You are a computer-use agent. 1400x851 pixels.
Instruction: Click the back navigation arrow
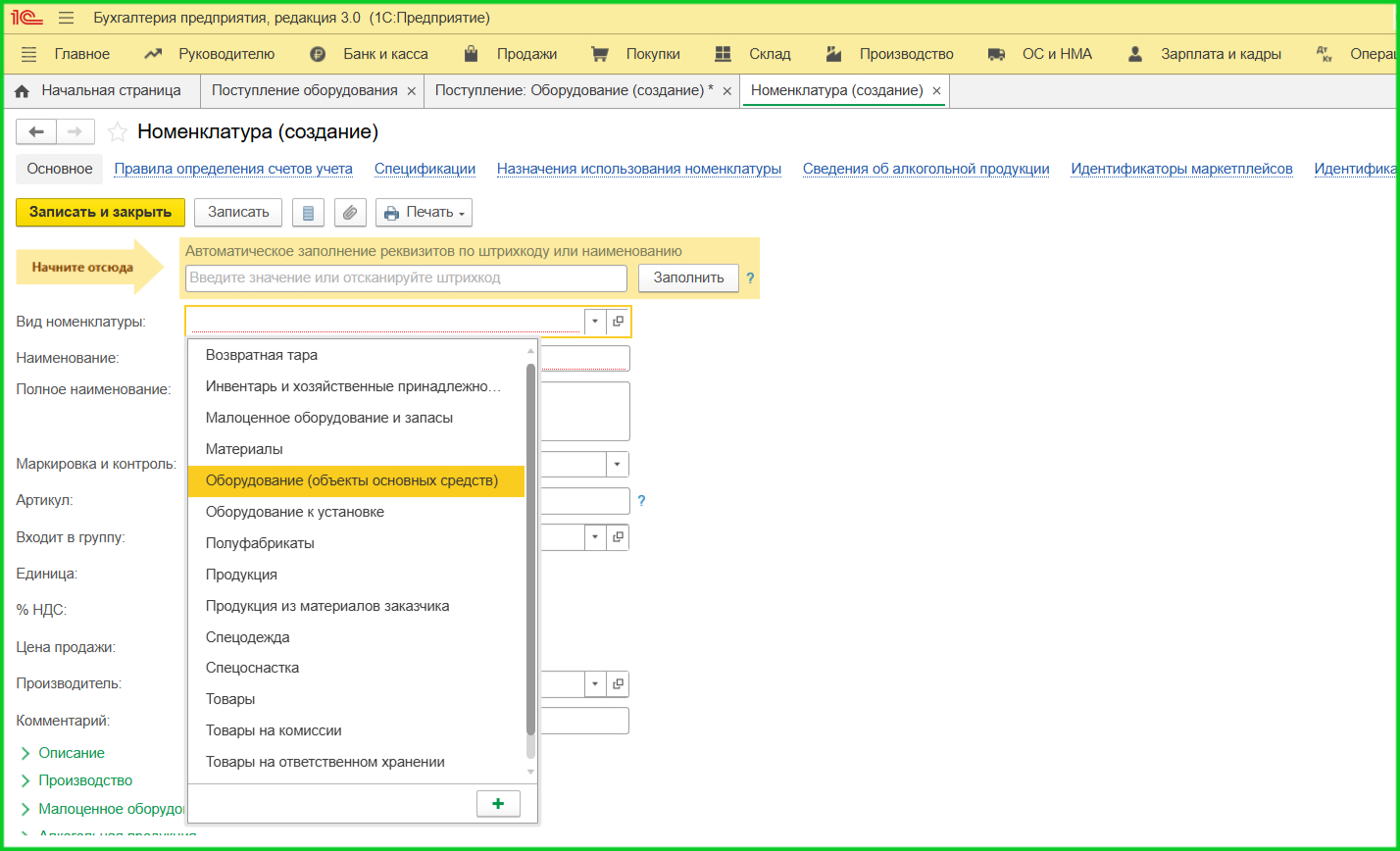36,132
